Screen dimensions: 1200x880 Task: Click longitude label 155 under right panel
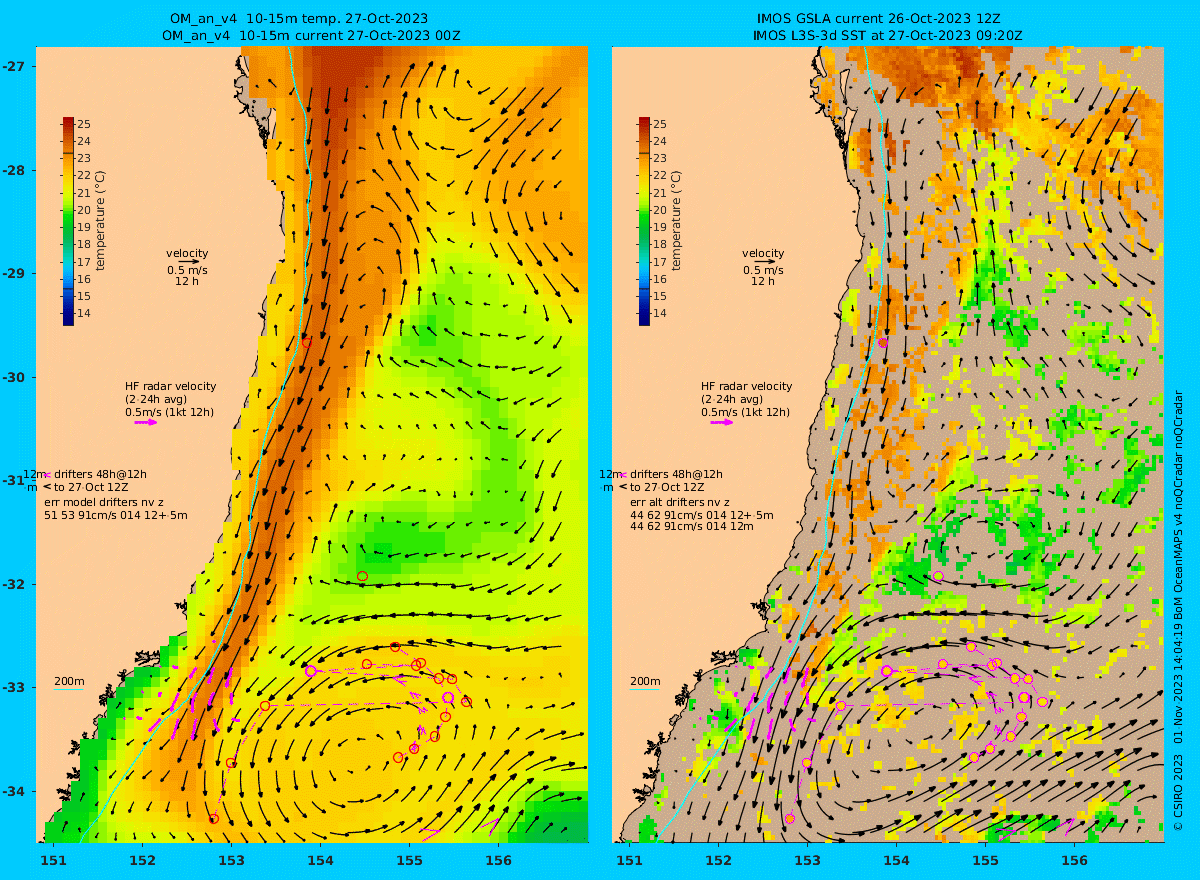click(x=985, y=860)
